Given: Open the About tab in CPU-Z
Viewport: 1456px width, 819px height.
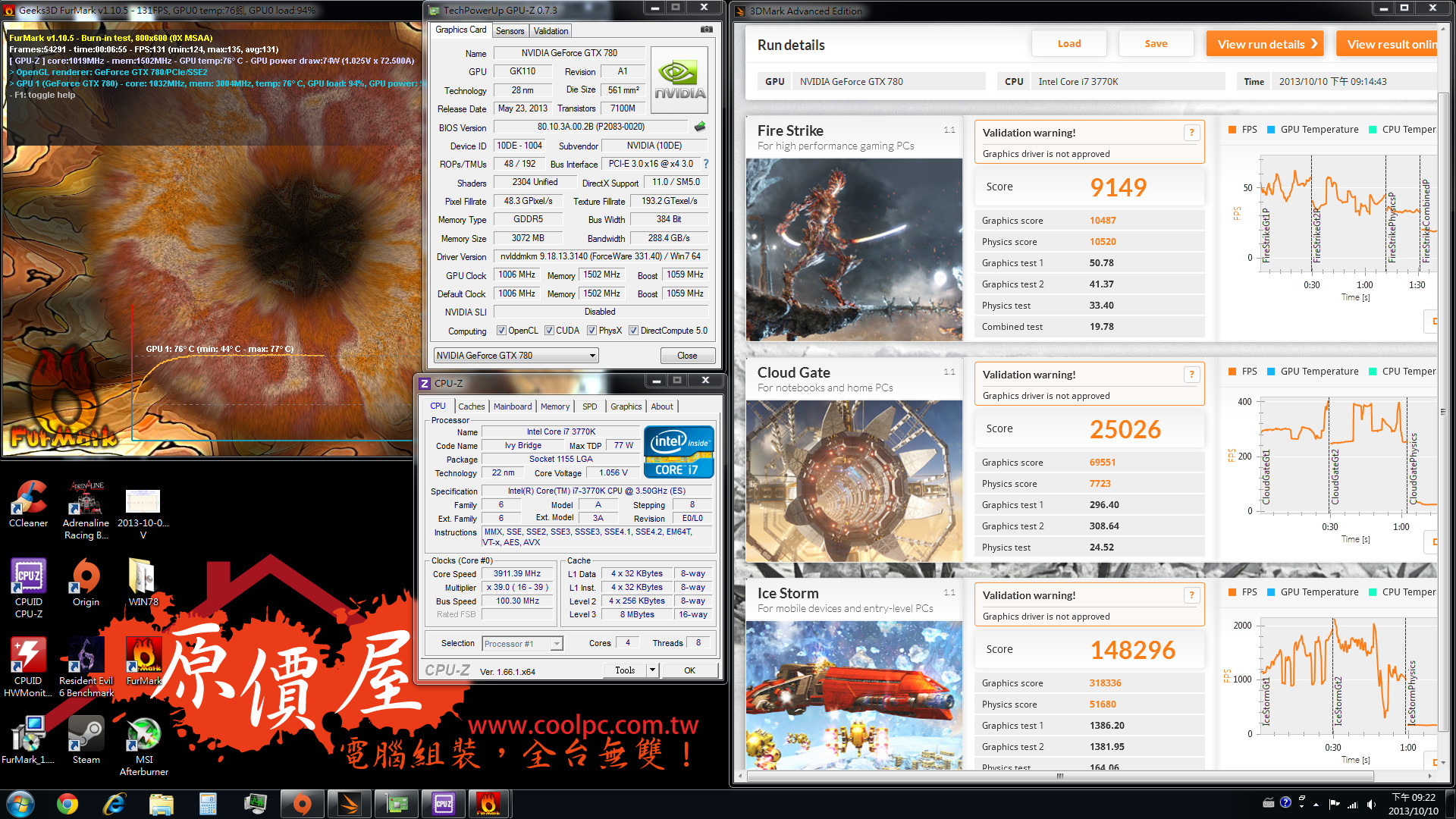Looking at the screenshot, I should 662,406.
